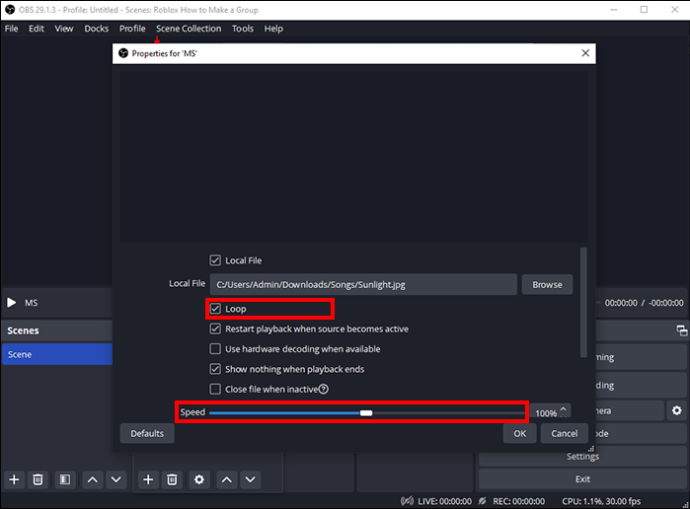
Task: Click the OBS logo in Properties title bar
Action: pos(123,53)
